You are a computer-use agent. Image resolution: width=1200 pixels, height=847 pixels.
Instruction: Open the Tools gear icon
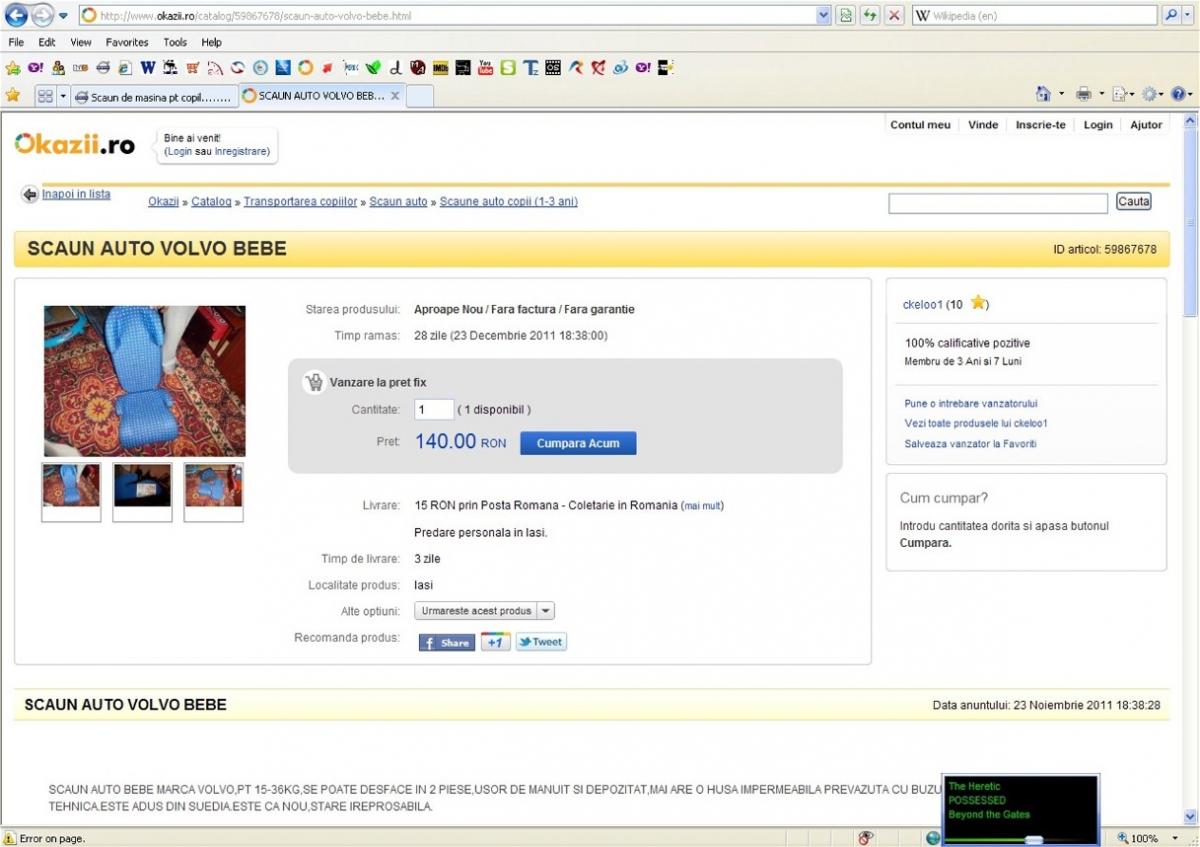point(1149,95)
